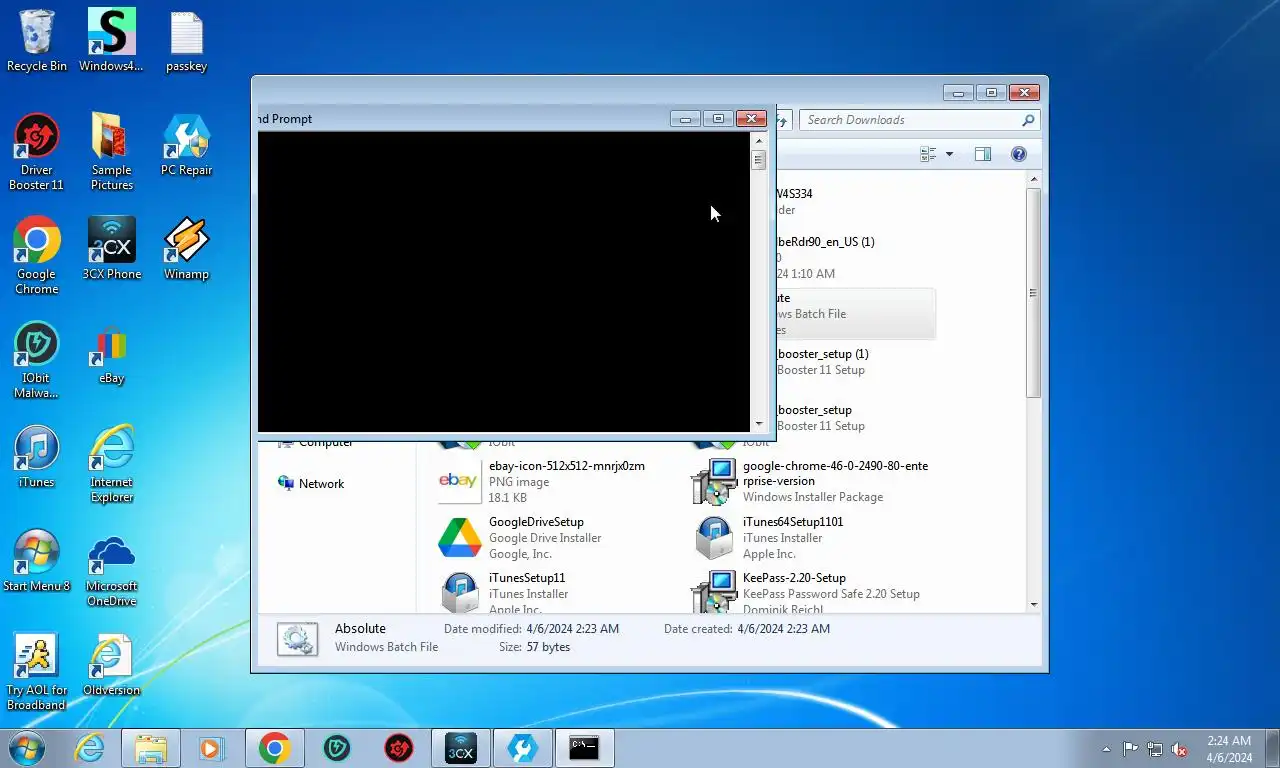Switch to Windows Explorer taskbar button
The image size is (1280, 768).
tap(151, 748)
